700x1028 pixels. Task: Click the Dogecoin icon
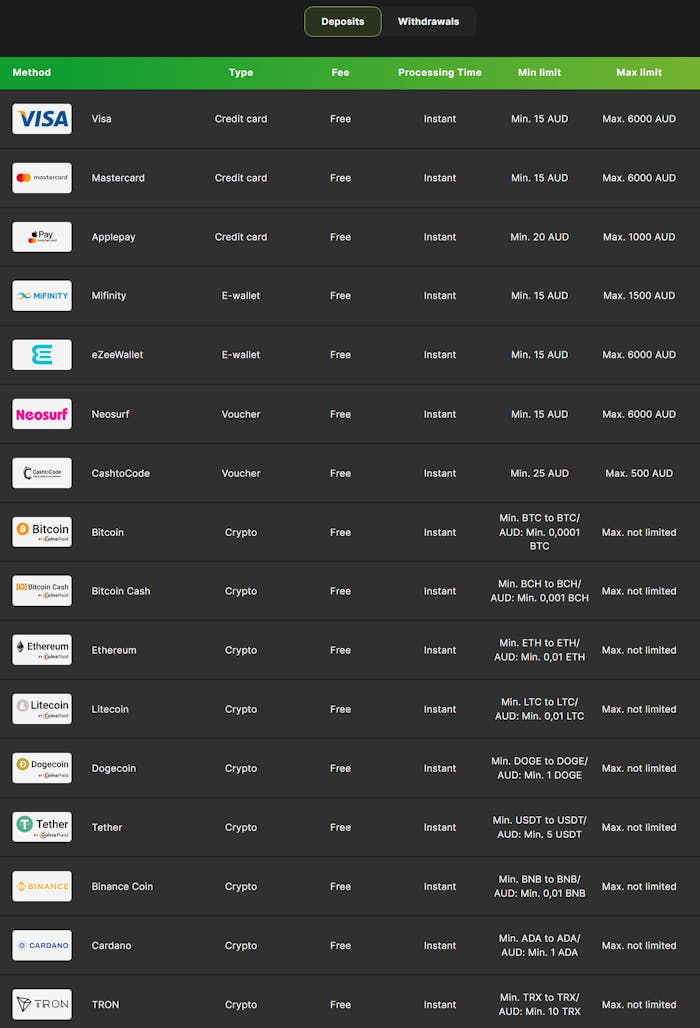tap(41, 767)
